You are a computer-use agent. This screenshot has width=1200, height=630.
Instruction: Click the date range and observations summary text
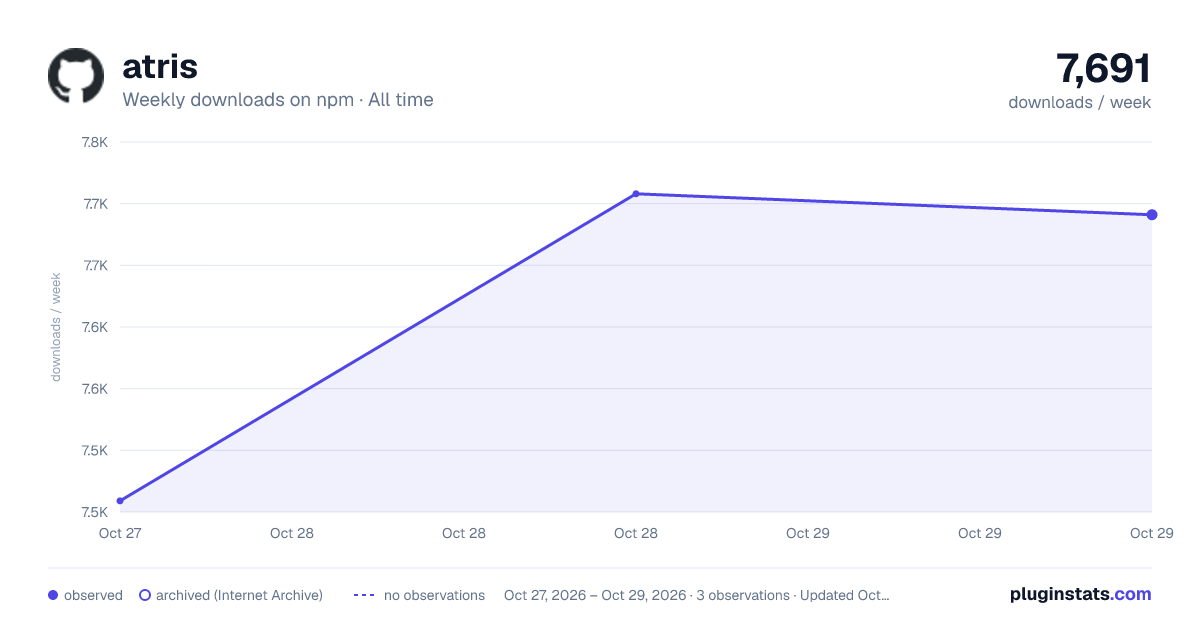[x=697, y=595]
